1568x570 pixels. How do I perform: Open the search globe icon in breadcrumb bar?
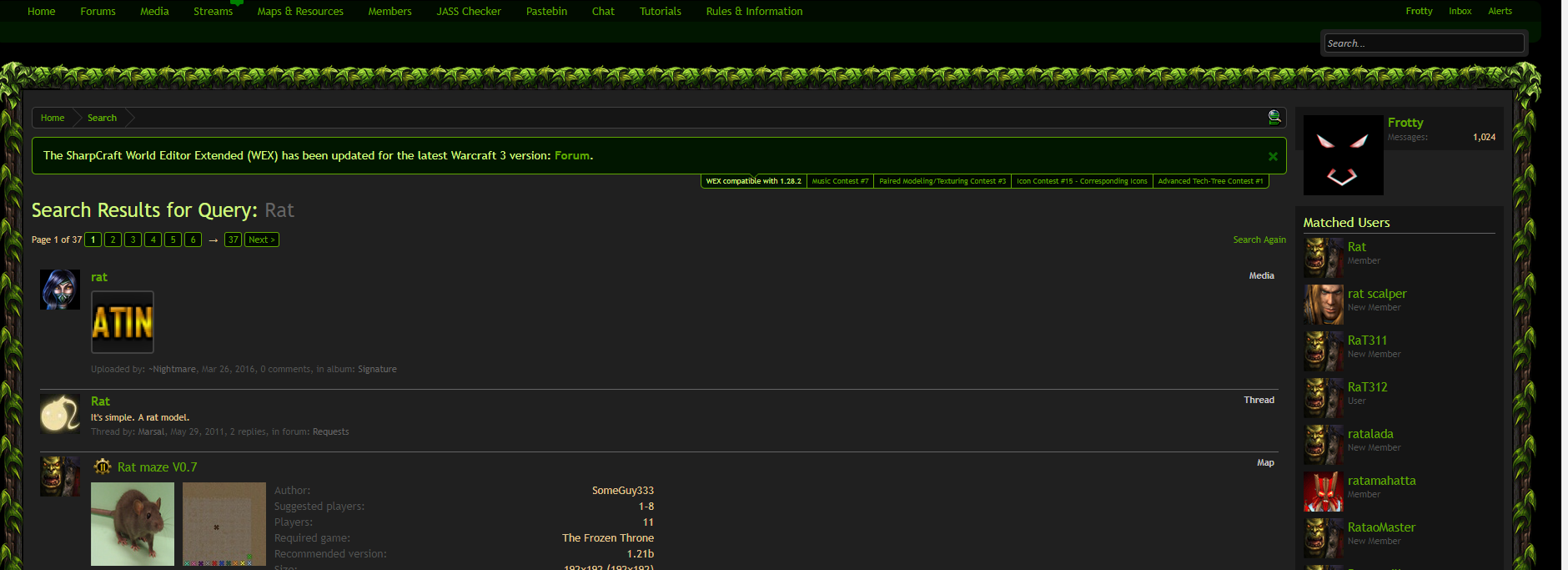tap(1274, 118)
